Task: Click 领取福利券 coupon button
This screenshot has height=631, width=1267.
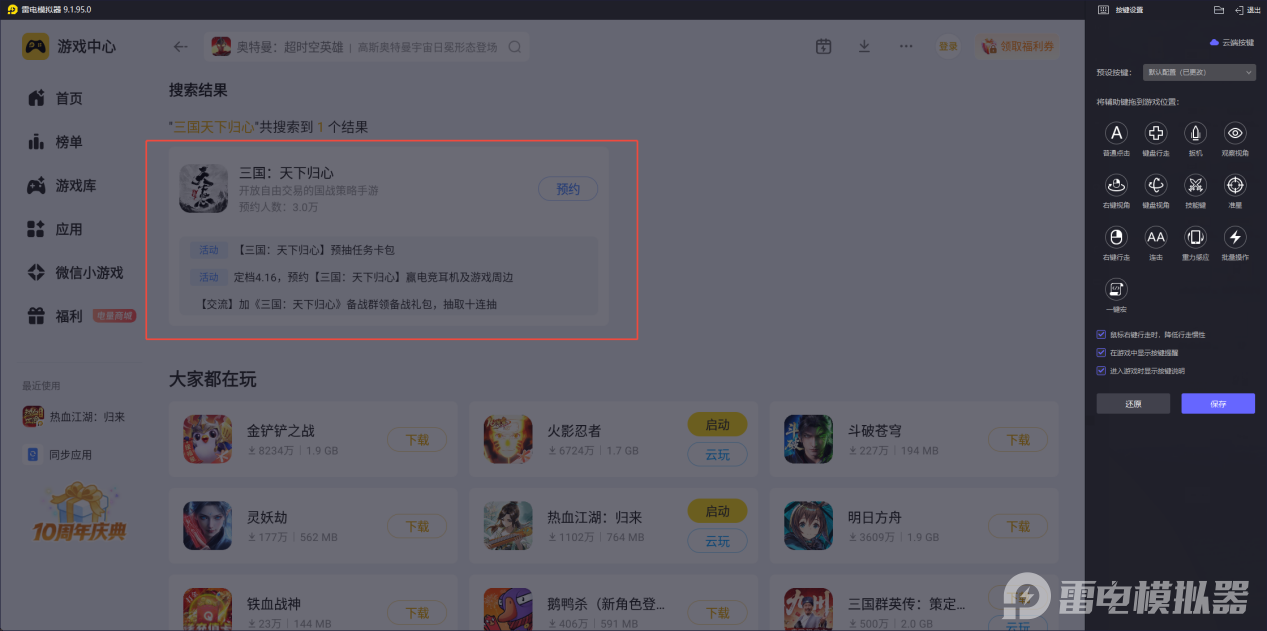Action: (1018, 46)
